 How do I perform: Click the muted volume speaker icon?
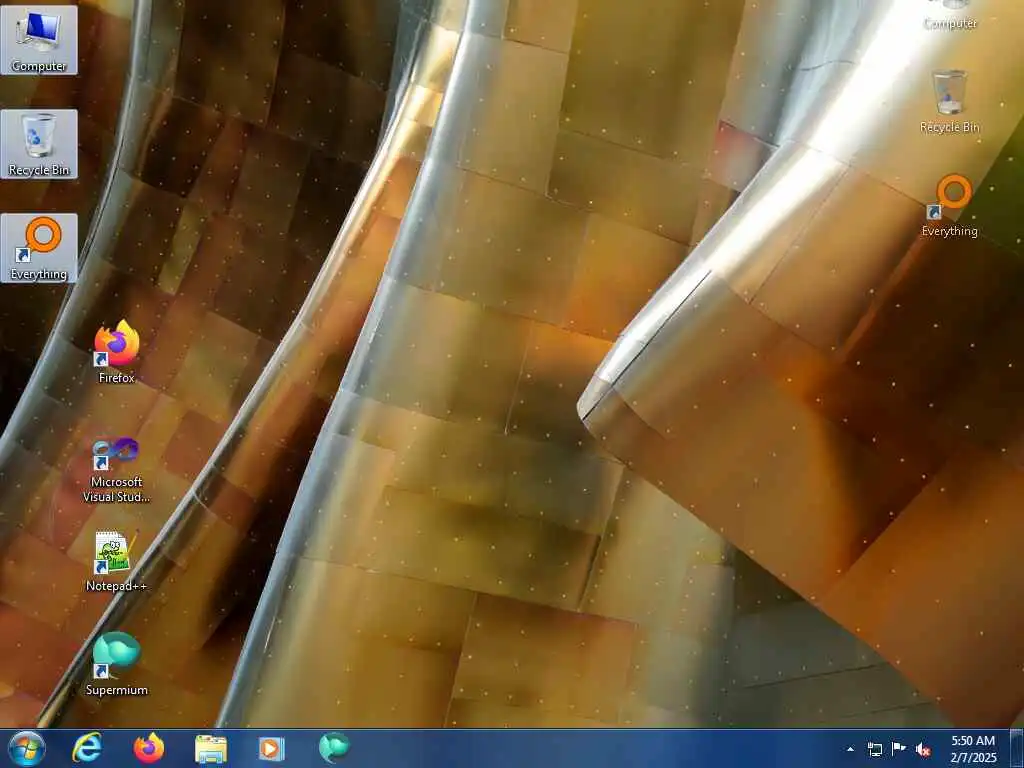923,750
